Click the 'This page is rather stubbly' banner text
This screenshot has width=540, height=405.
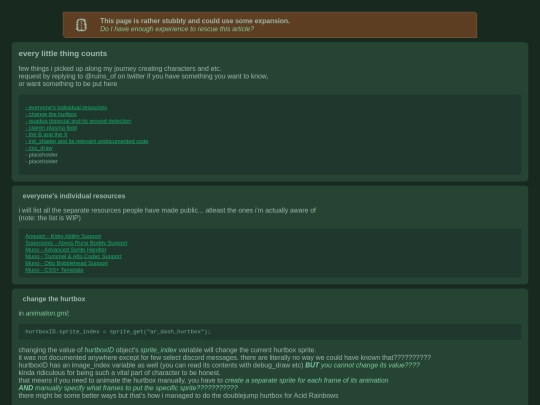tap(195, 21)
